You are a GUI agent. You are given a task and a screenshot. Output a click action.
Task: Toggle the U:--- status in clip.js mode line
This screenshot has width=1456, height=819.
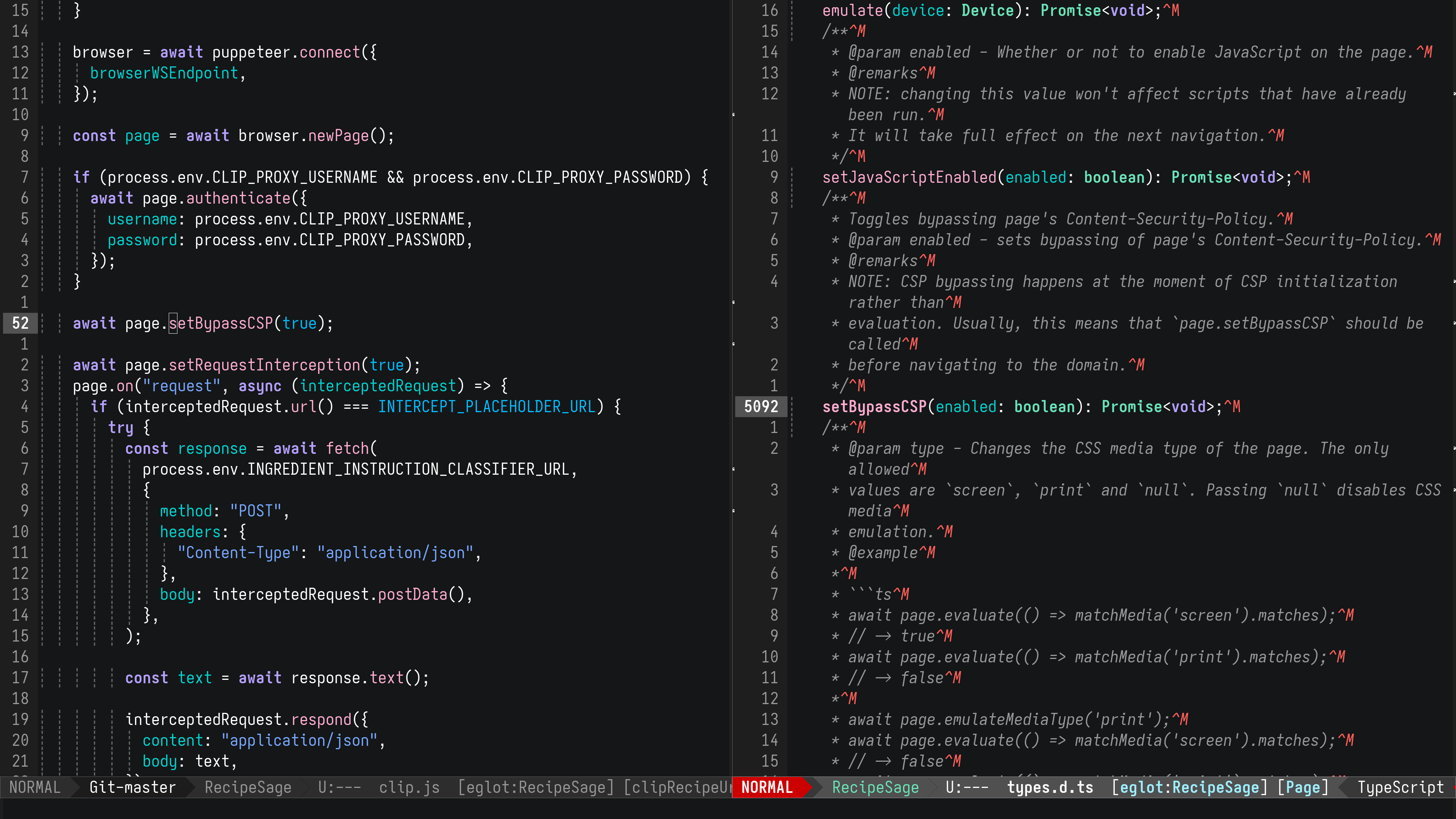pyautogui.click(x=339, y=788)
